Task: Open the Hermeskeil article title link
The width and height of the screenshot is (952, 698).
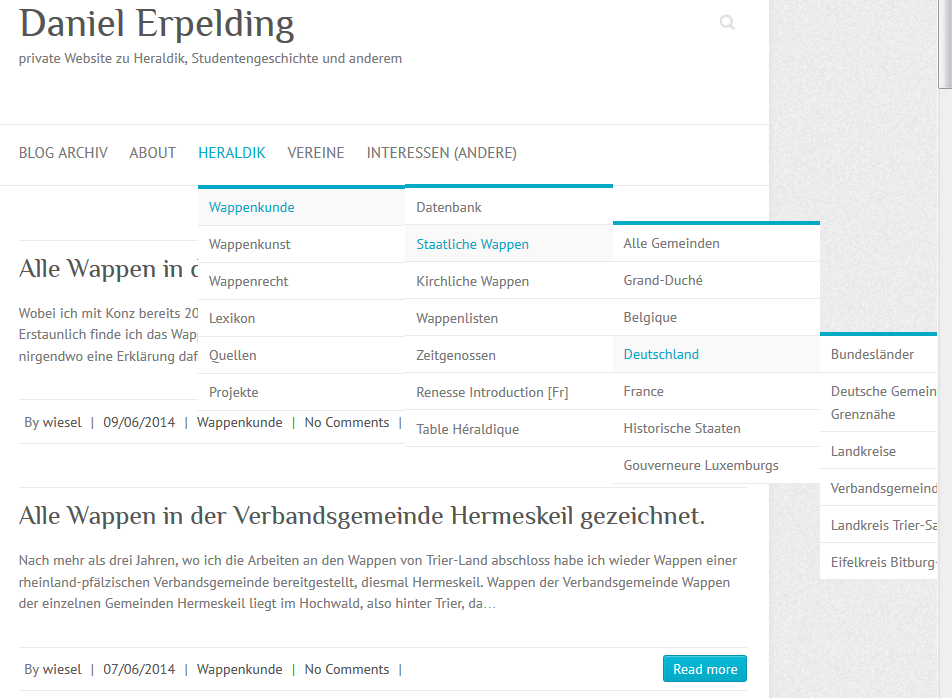Action: (x=361, y=516)
